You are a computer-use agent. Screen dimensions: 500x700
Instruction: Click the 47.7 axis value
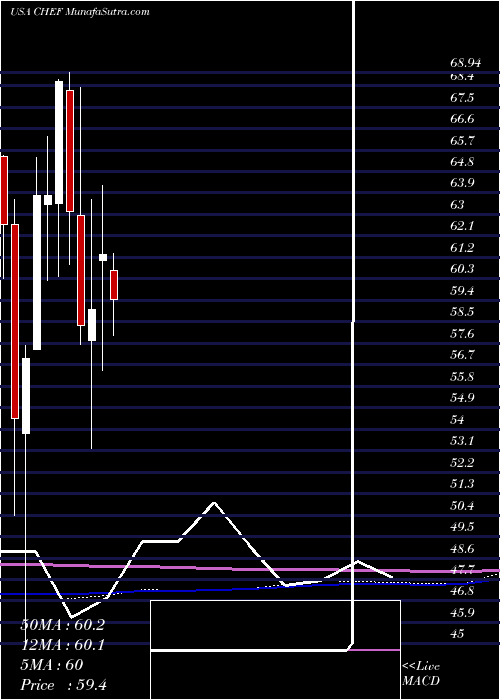point(462,571)
